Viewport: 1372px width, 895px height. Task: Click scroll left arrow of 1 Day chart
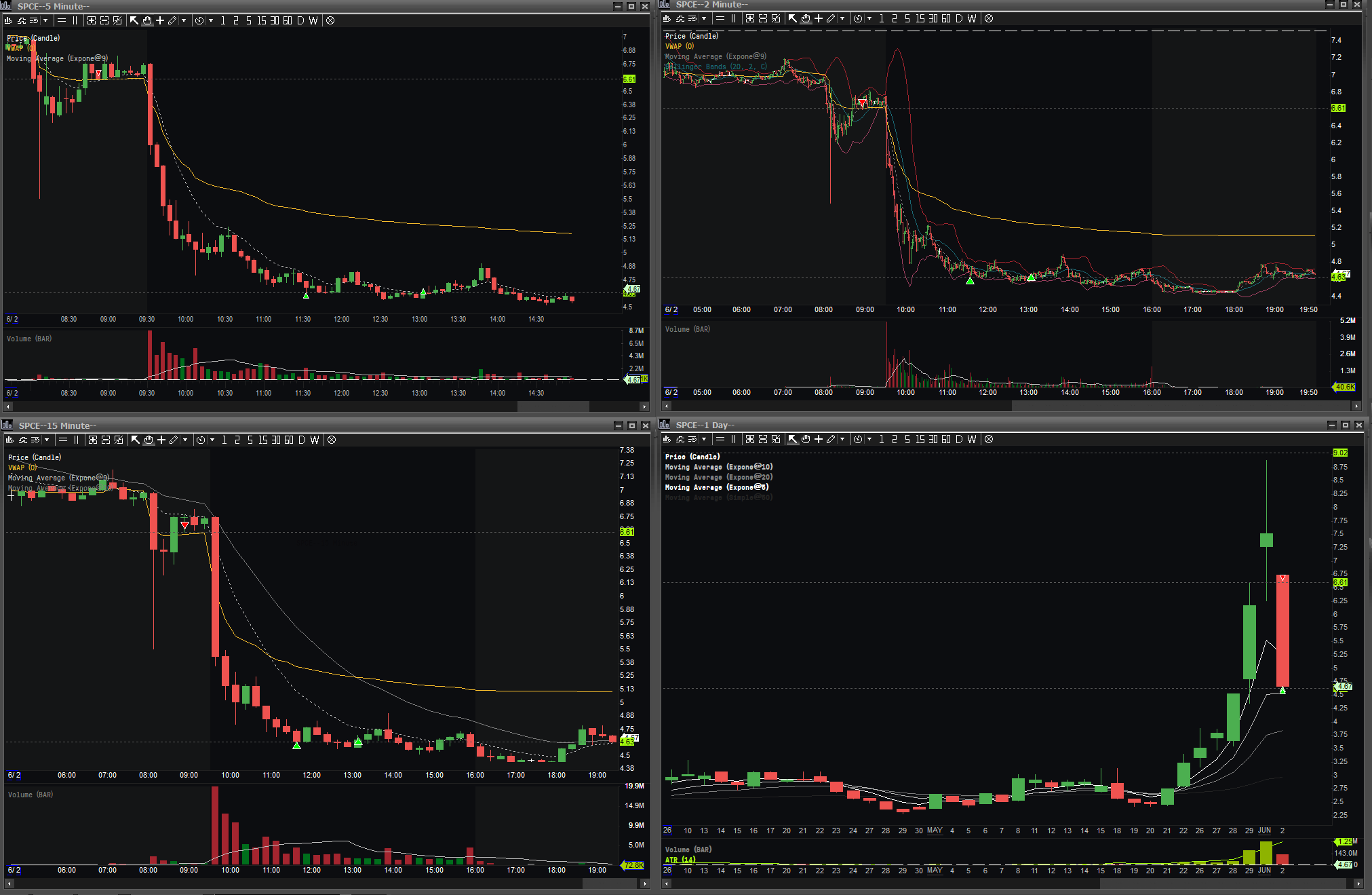tap(667, 883)
